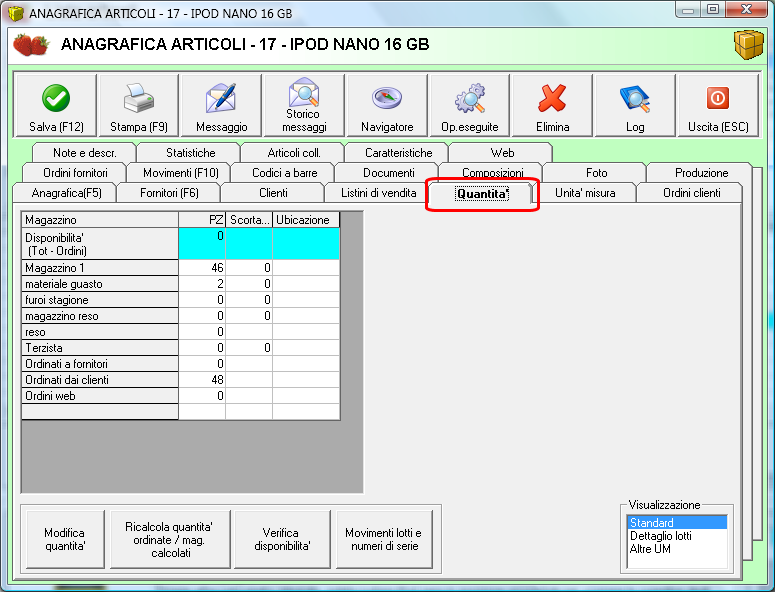Select the materiale guasto row label
The width and height of the screenshot is (775, 592).
pyautogui.click(x=100, y=284)
